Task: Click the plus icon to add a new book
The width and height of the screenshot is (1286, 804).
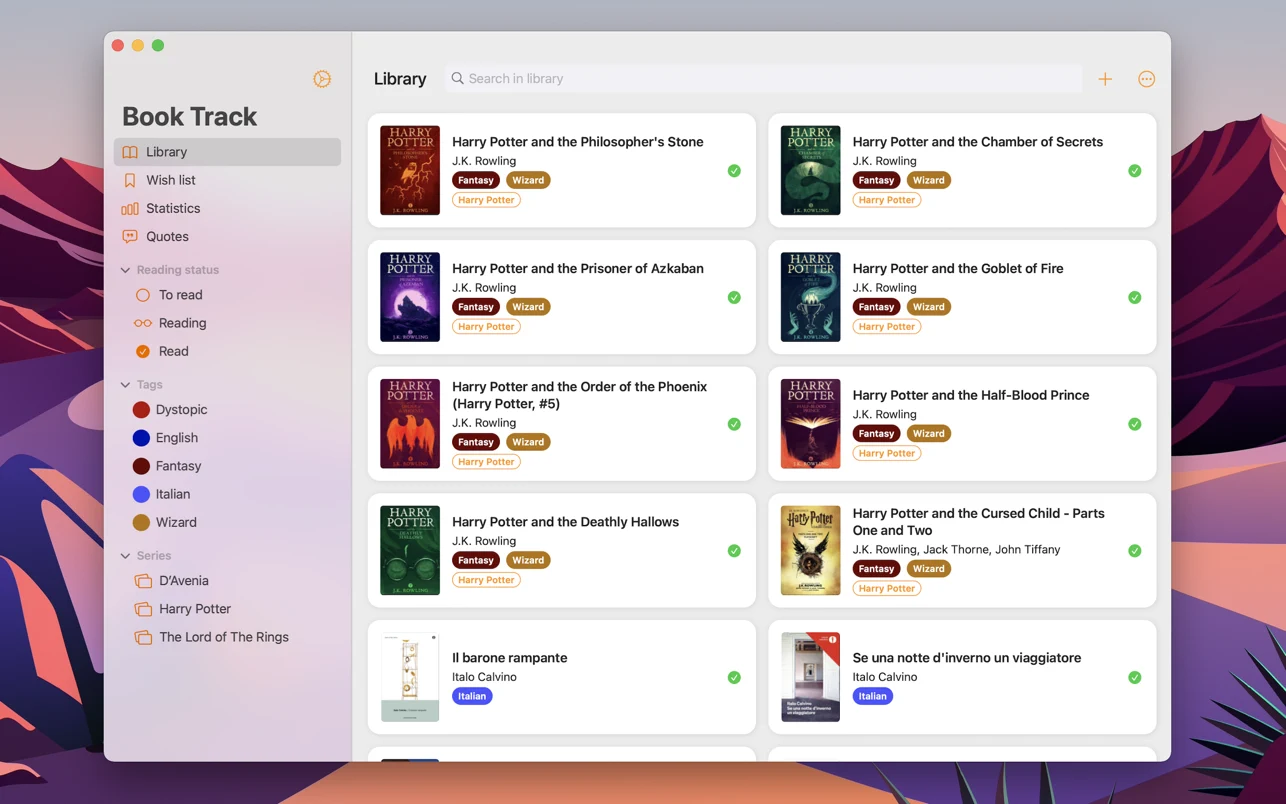Action: tap(1105, 78)
